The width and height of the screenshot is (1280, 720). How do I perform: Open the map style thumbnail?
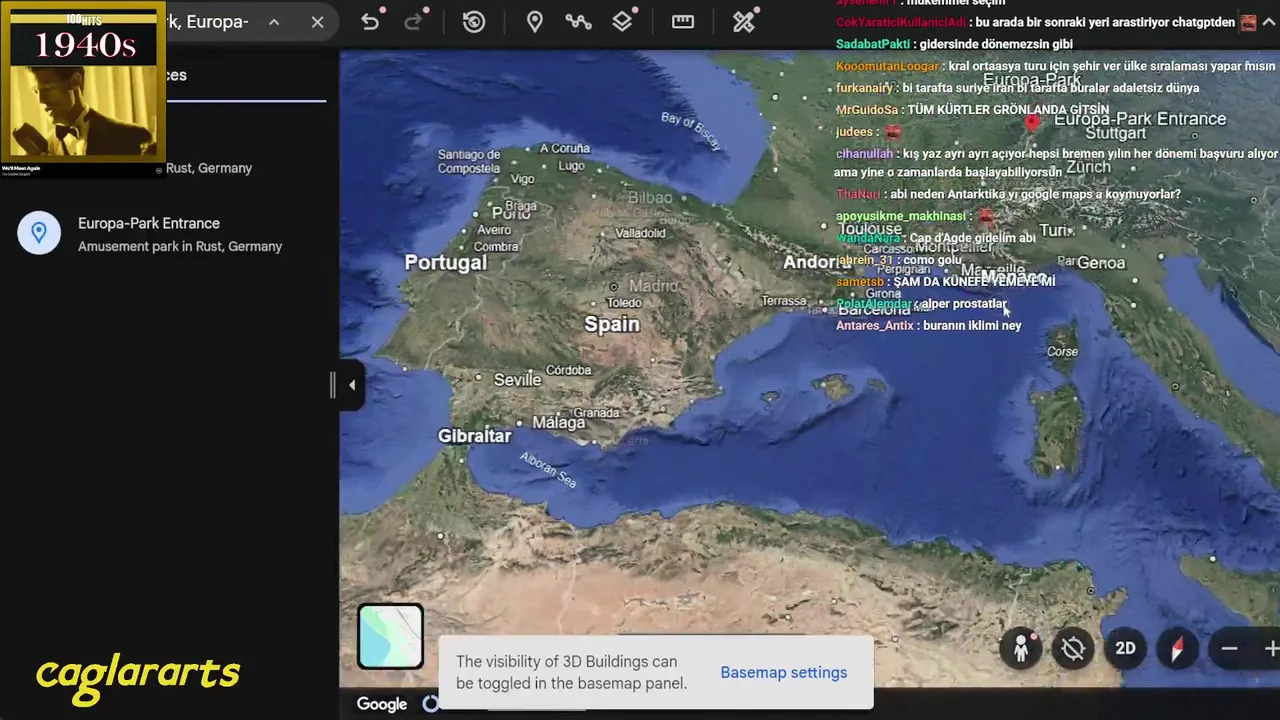[390, 636]
